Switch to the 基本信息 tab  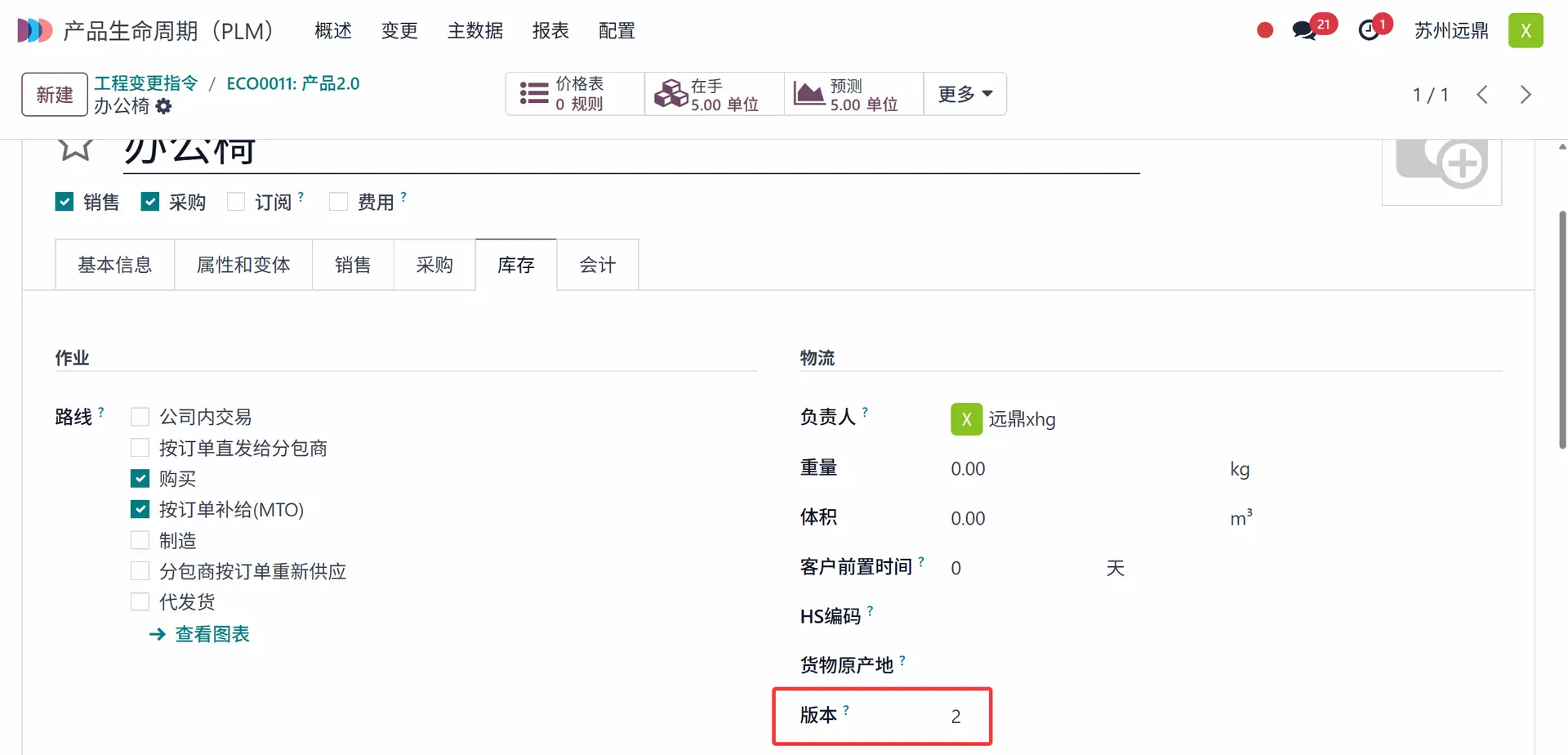pyautogui.click(x=114, y=265)
